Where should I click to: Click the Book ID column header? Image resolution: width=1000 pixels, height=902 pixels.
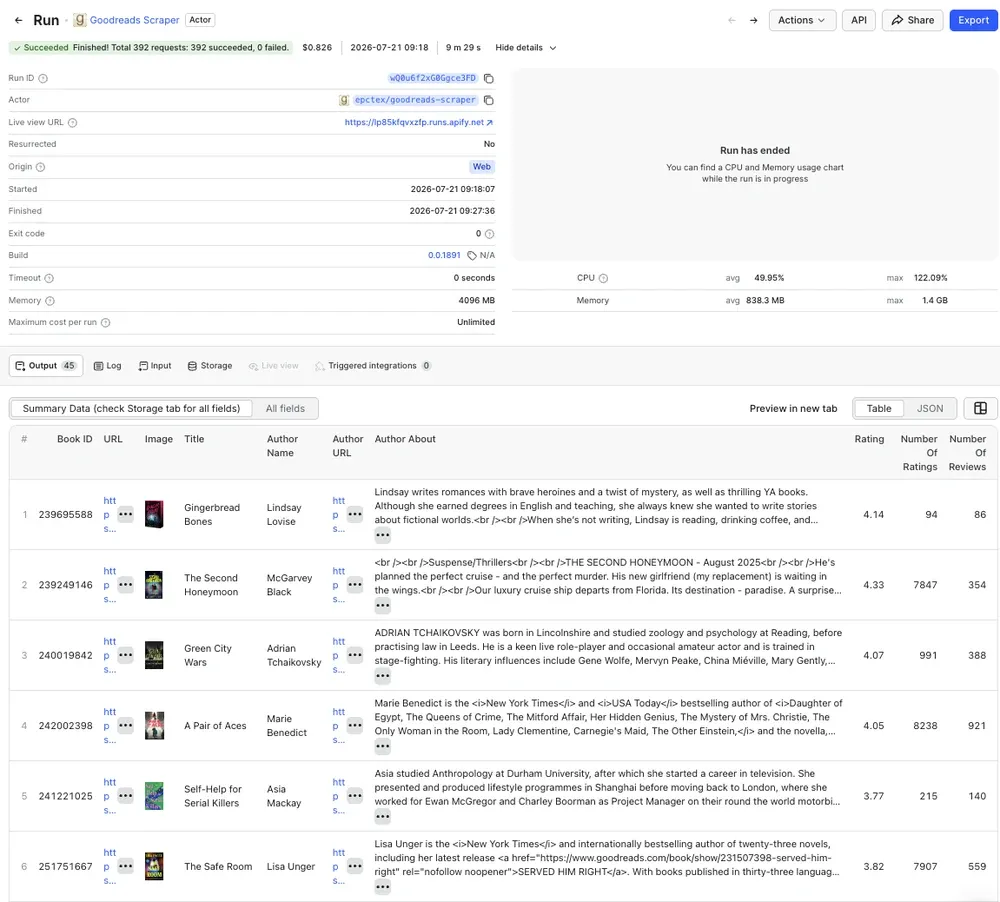coord(75,440)
